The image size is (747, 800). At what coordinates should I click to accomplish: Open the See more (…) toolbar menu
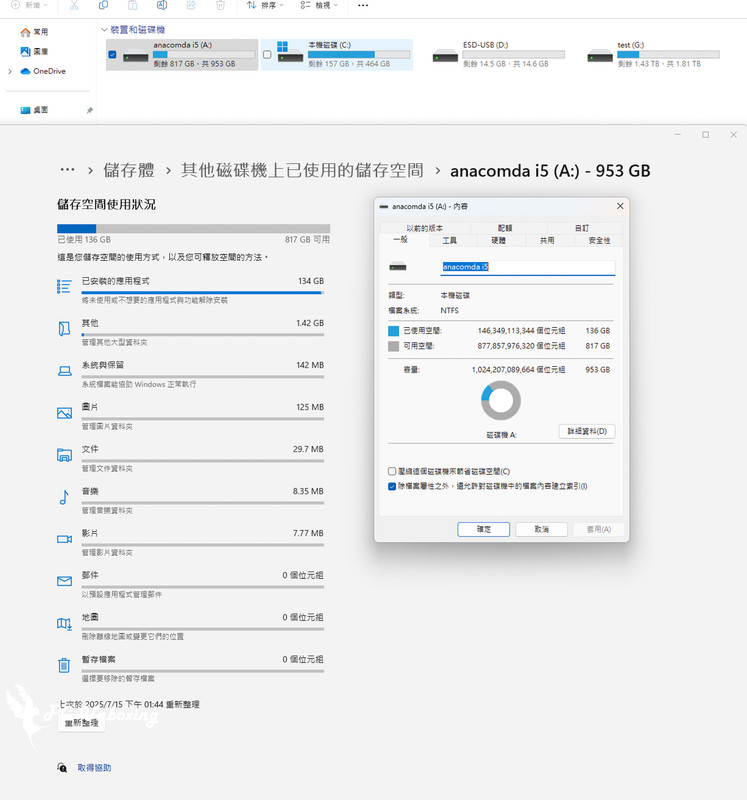point(363,6)
